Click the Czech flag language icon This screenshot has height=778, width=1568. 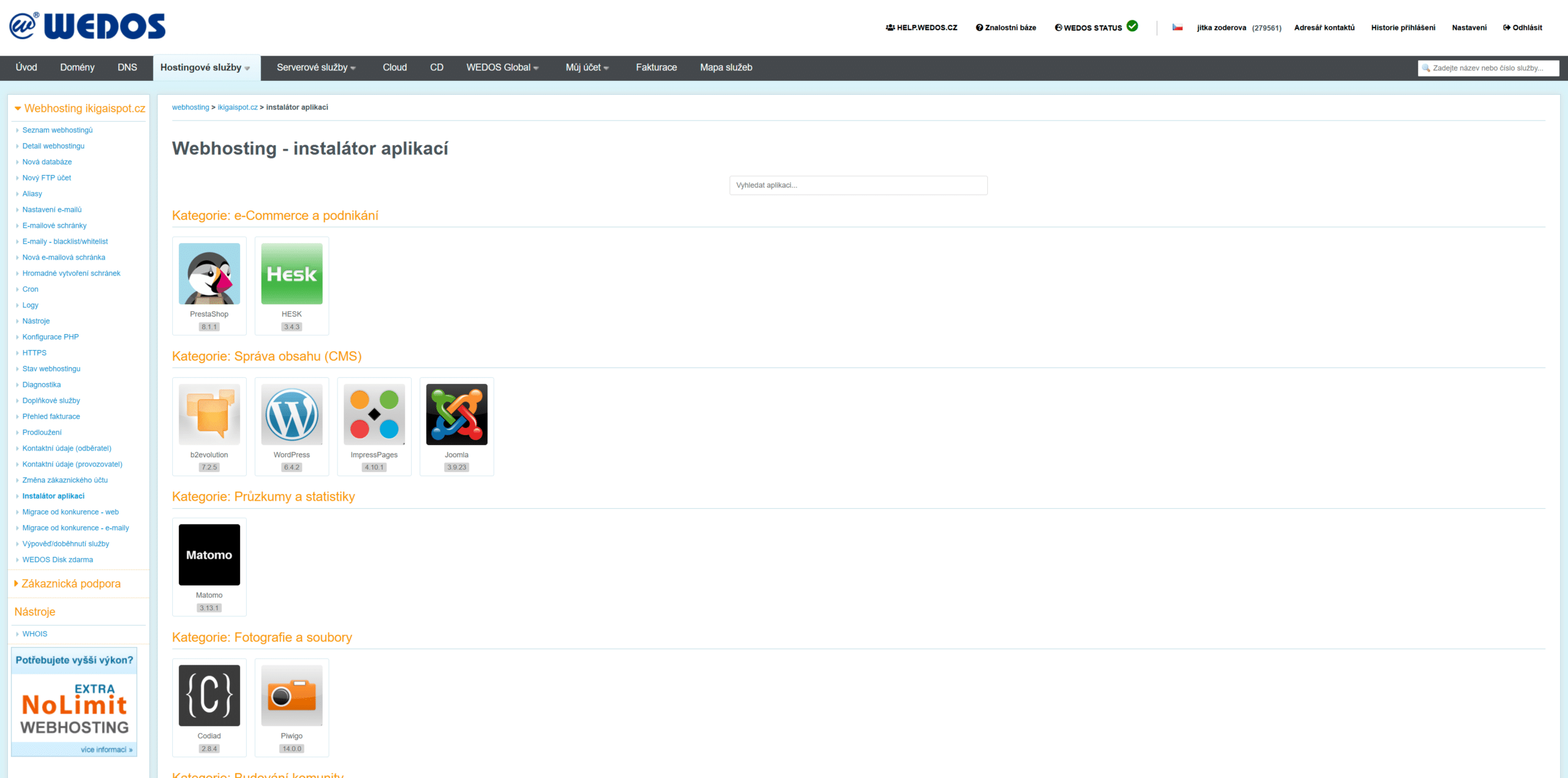pyautogui.click(x=1177, y=27)
